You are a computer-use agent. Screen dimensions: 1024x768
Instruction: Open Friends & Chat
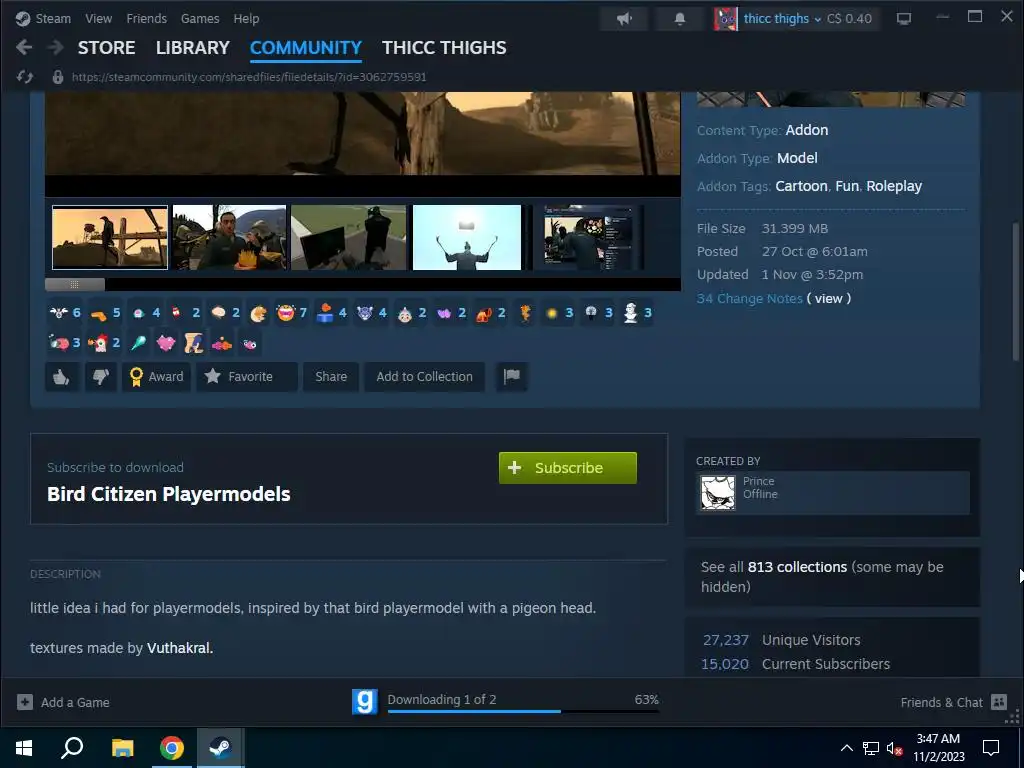pyautogui.click(x=953, y=702)
